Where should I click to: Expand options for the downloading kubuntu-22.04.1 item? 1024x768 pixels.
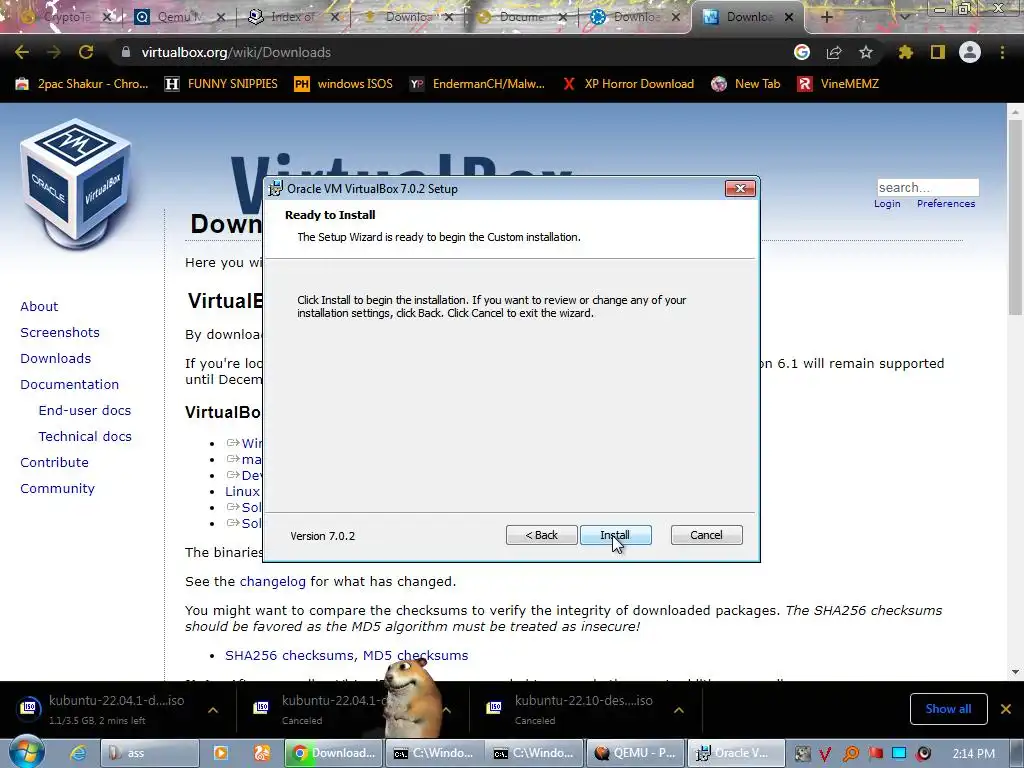pyautogui.click(x=213, y=710)
